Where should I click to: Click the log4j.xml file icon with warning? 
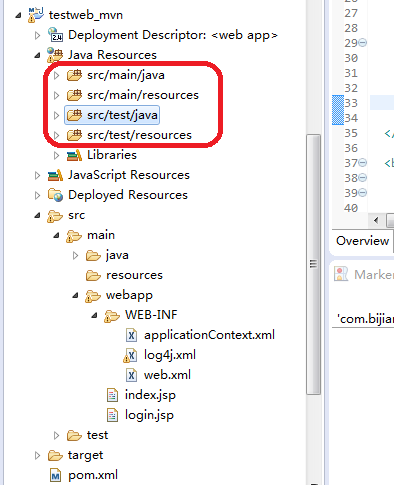point(130,355)
